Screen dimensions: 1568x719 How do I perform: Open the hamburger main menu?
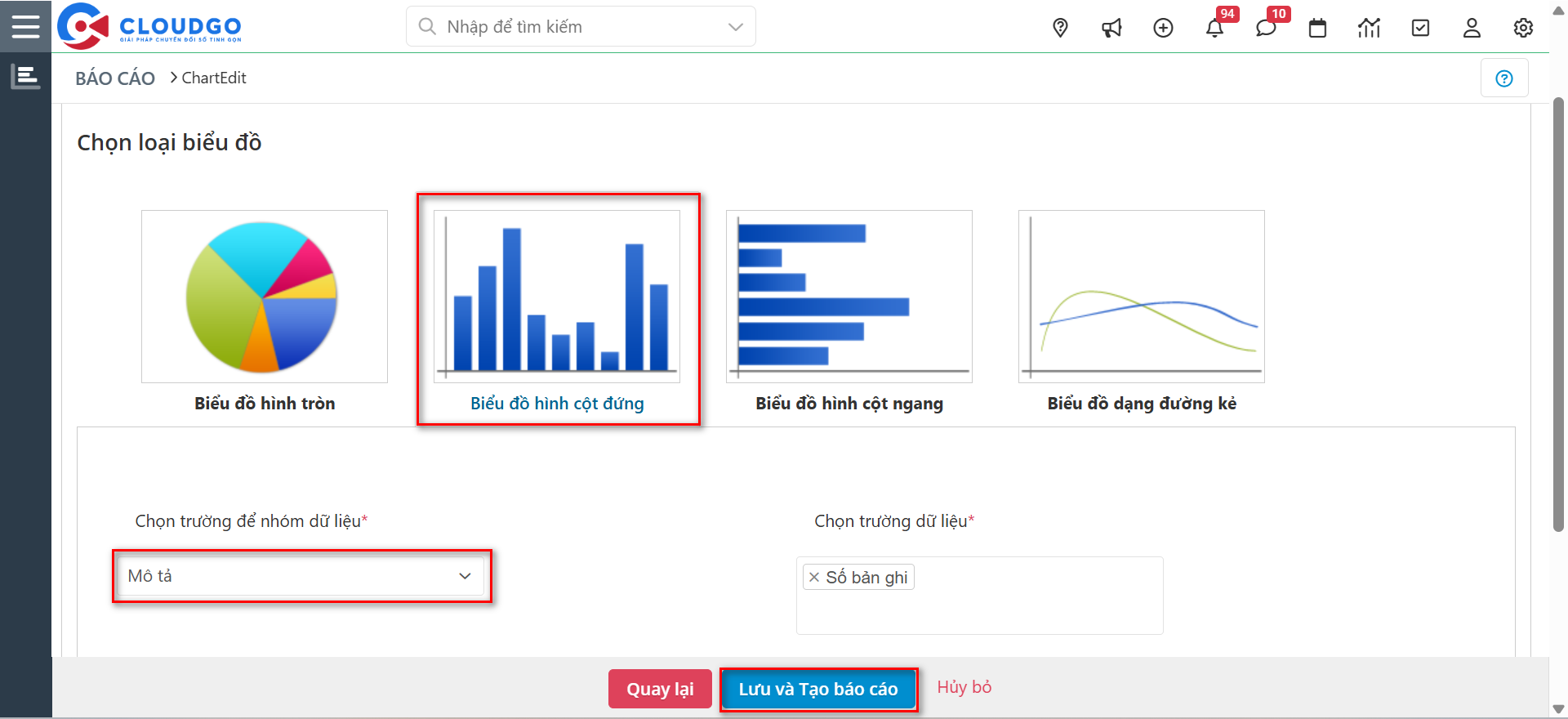click(25, 26)
